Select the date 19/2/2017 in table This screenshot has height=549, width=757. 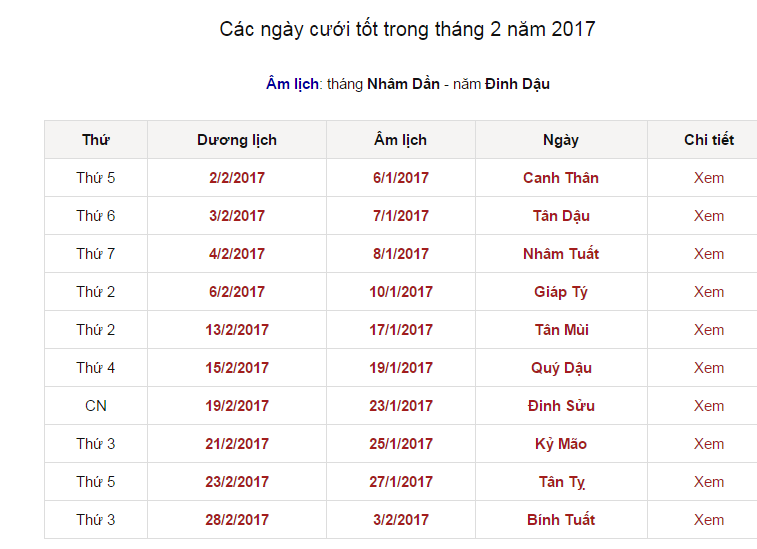point(237,406)
